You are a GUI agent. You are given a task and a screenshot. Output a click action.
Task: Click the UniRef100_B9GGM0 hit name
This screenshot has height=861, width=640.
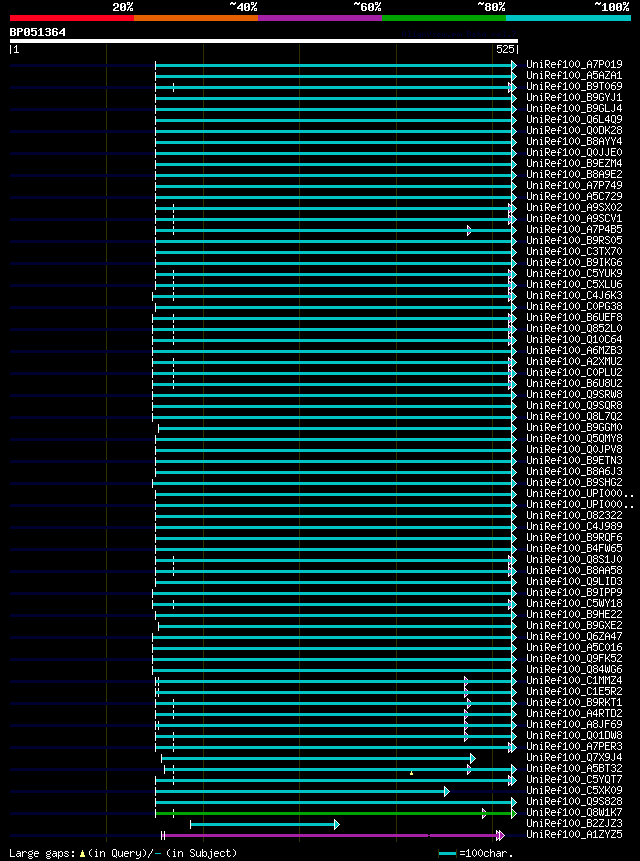pyautogui.click(x=574, y=427)
